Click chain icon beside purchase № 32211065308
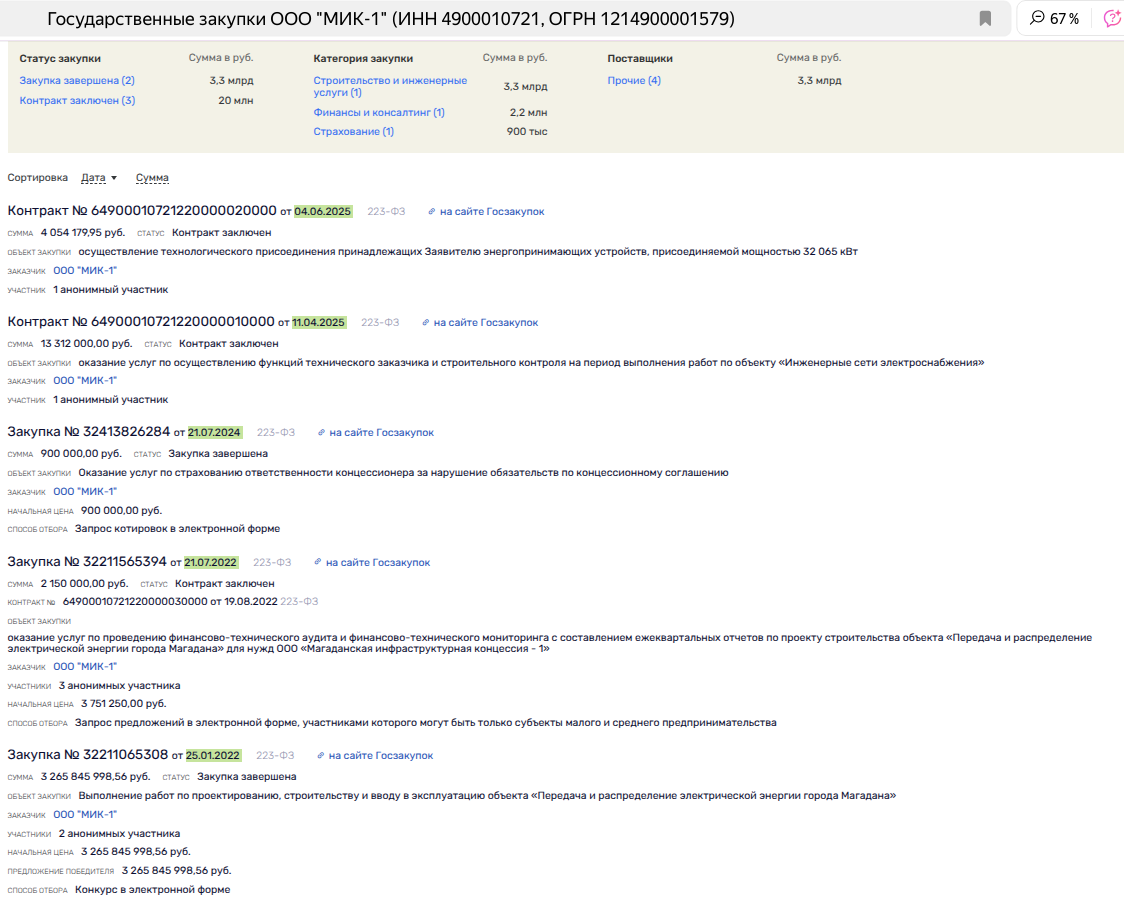The image size is (1124, 908). [x=321, y=756]
